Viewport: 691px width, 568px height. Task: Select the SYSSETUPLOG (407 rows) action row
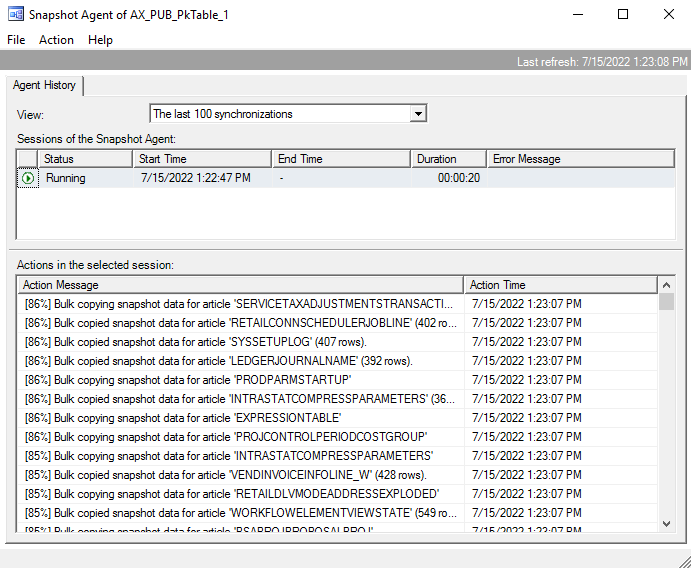[x=338, y=342]
